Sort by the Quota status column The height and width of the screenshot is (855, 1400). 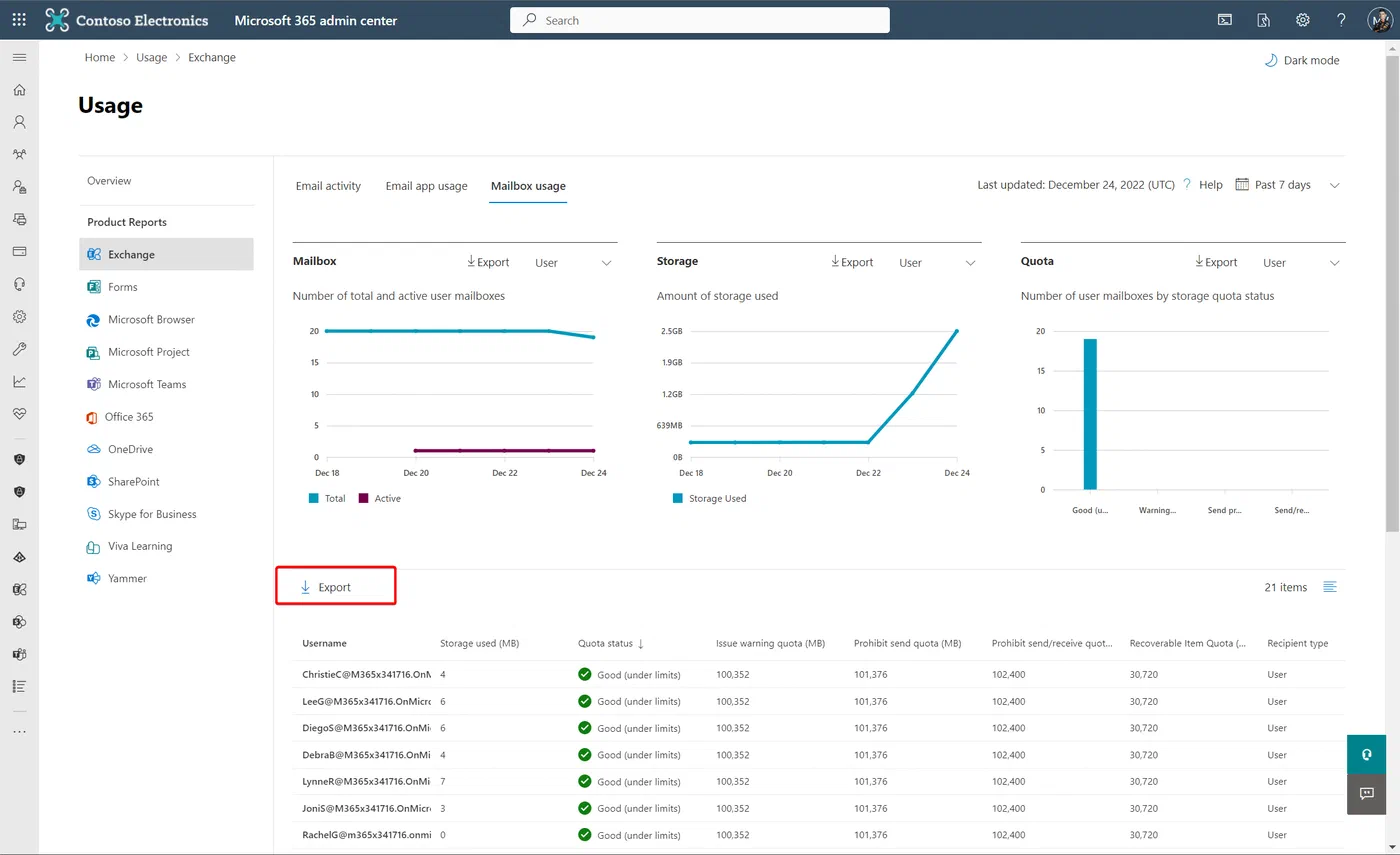coord(610,643)
